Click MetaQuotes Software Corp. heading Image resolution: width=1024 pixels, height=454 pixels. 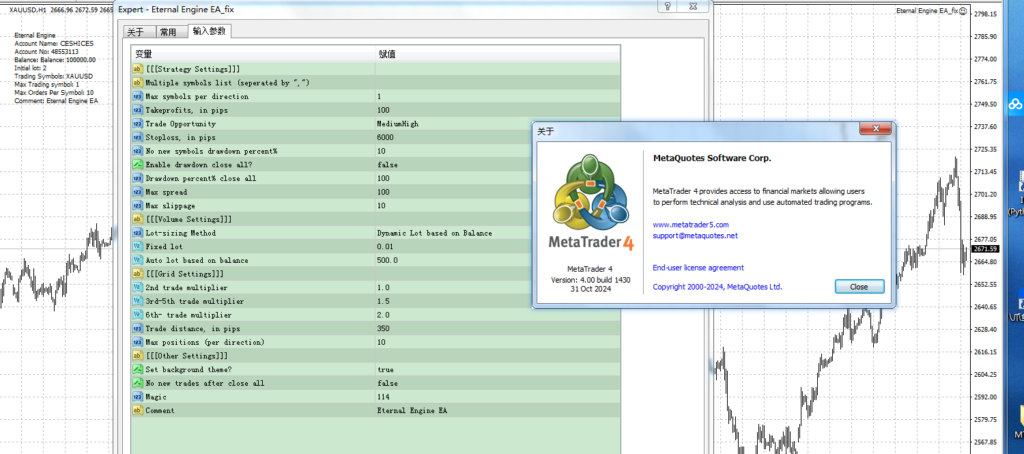[x=712, y=158]
